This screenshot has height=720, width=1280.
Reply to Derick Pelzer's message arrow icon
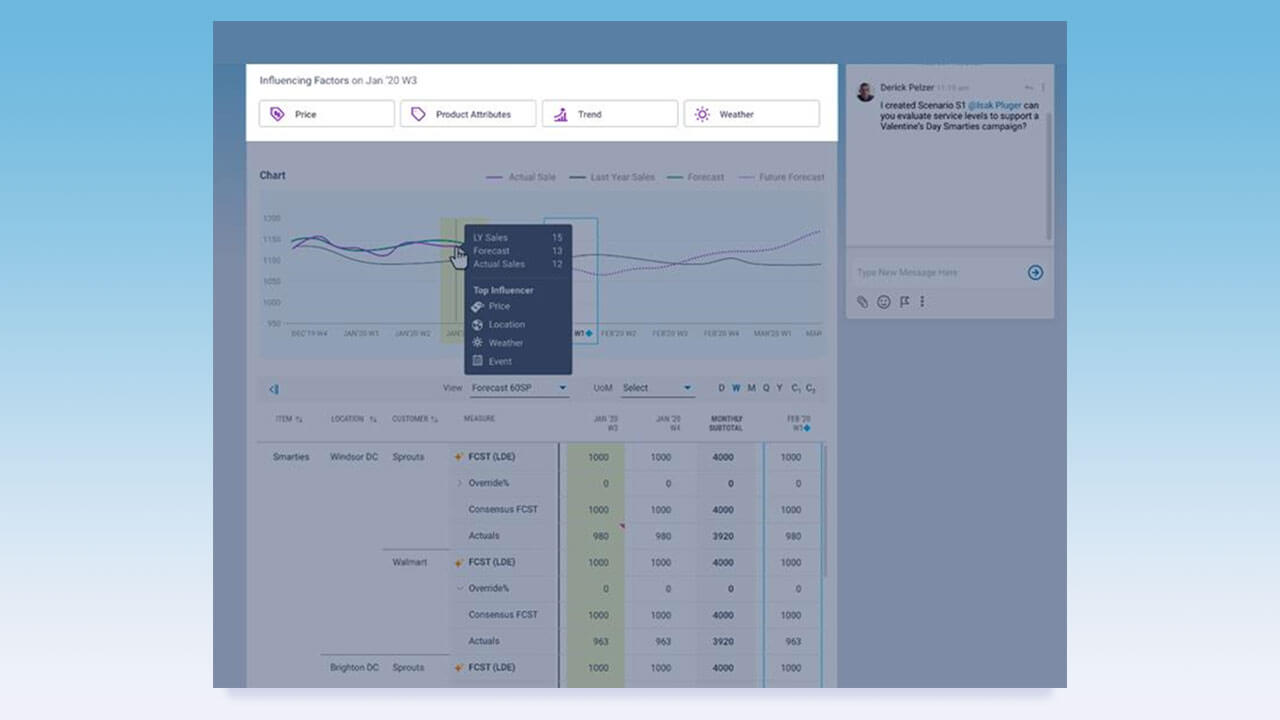tap(1029, 88)
